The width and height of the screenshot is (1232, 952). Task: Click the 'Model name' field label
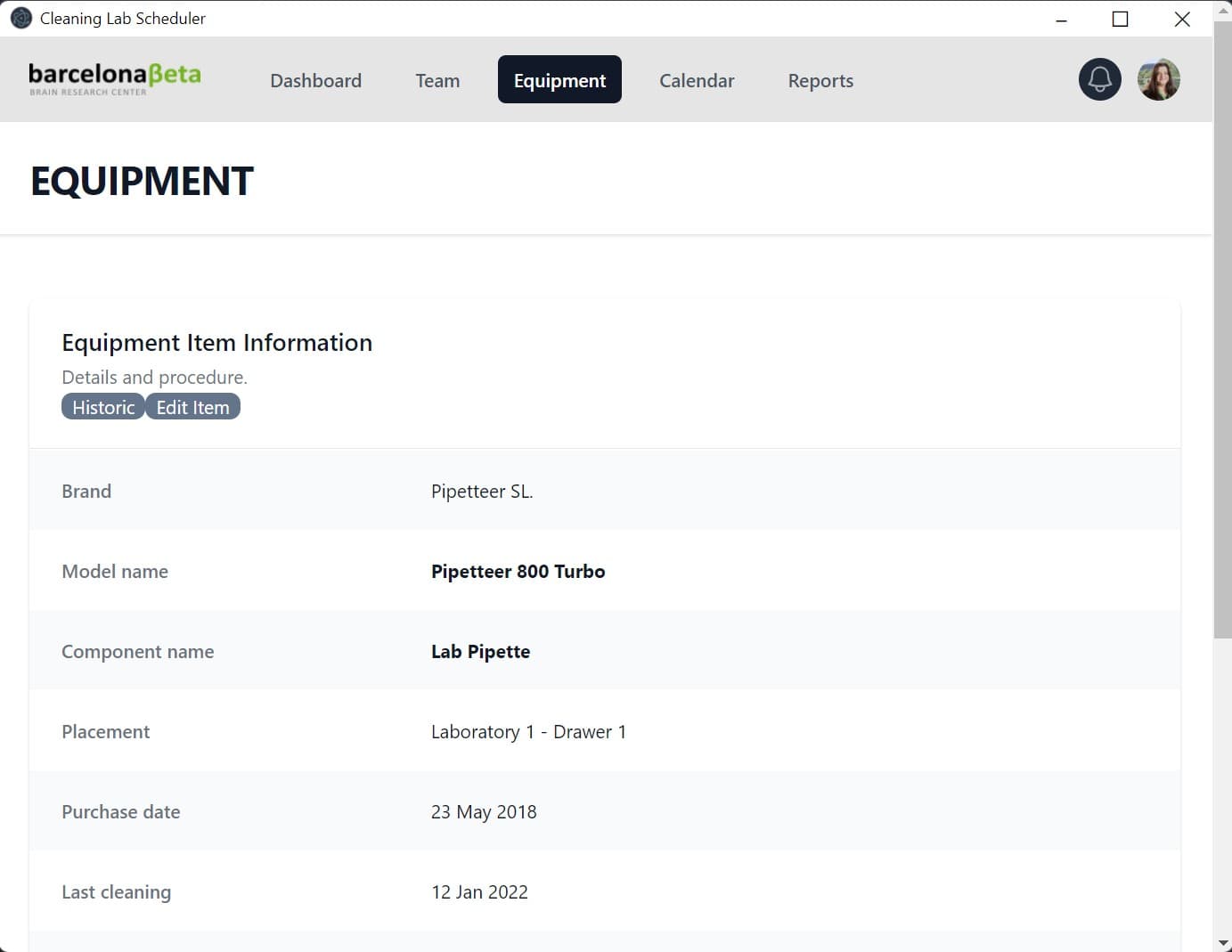115,572
